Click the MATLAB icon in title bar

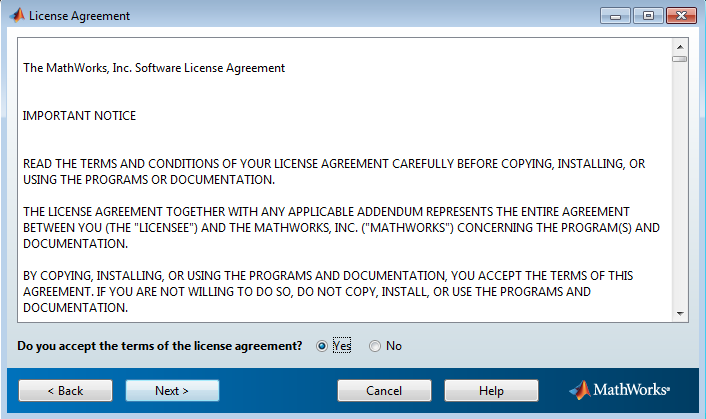coord(17,15)
